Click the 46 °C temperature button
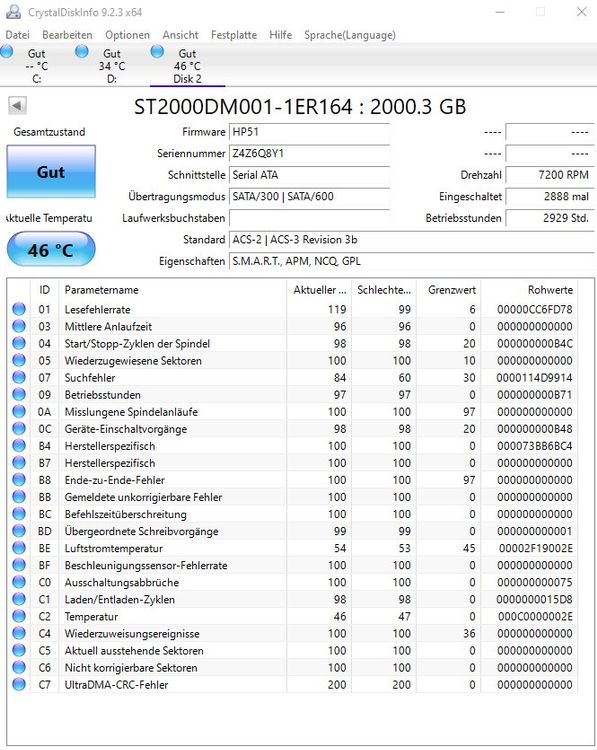The height and width of the screenshot is (750, 597). tap(51, 249)
